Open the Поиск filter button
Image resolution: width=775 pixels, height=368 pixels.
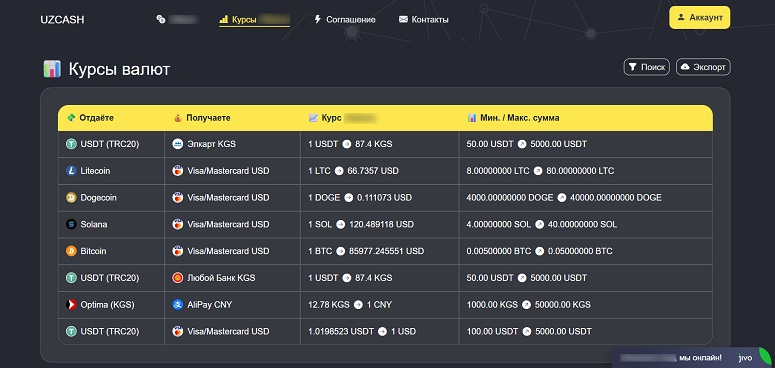click(x=646, y=67)
